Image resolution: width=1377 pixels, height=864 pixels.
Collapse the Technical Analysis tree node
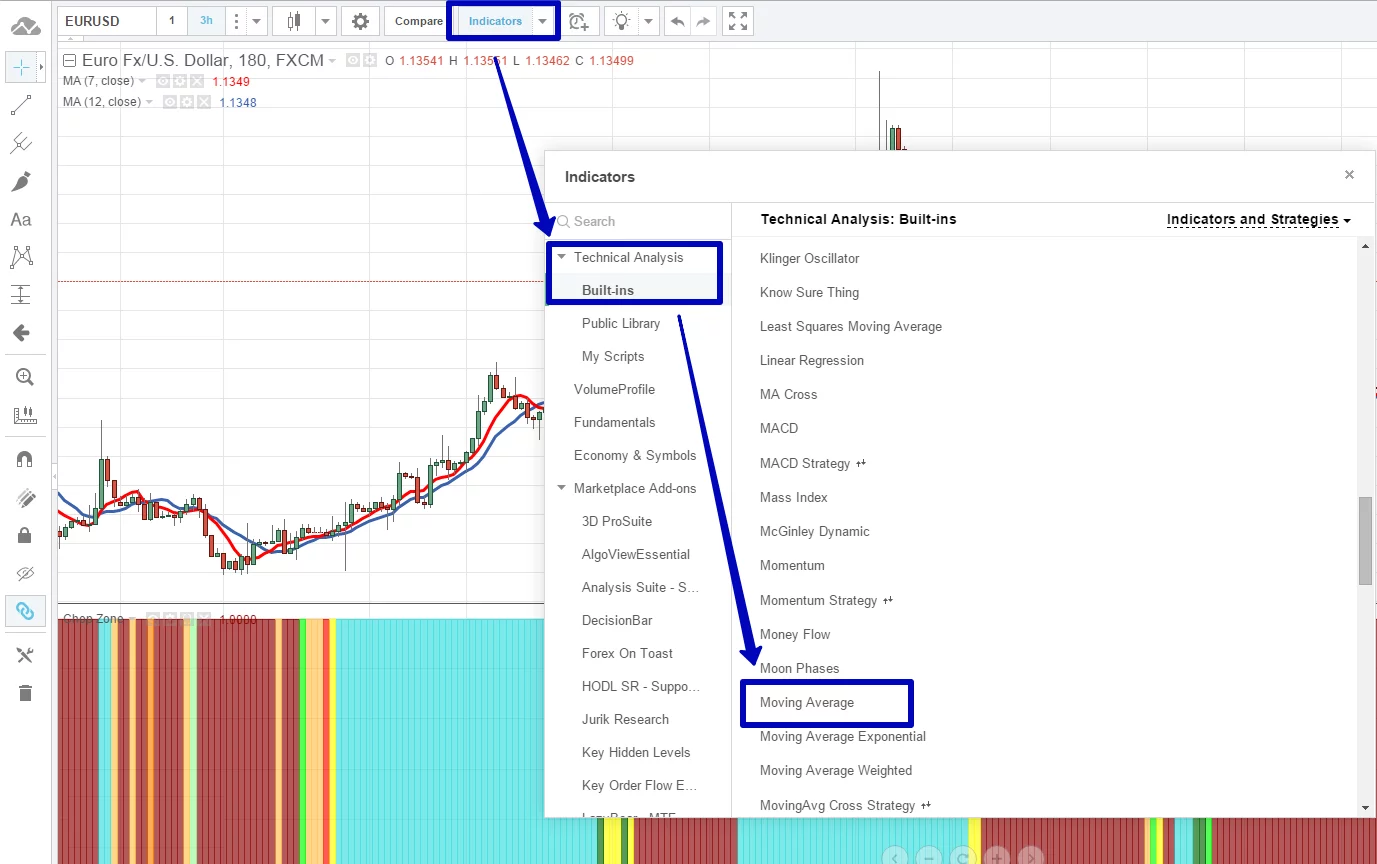pyautogui.click(x=561, y=257)
